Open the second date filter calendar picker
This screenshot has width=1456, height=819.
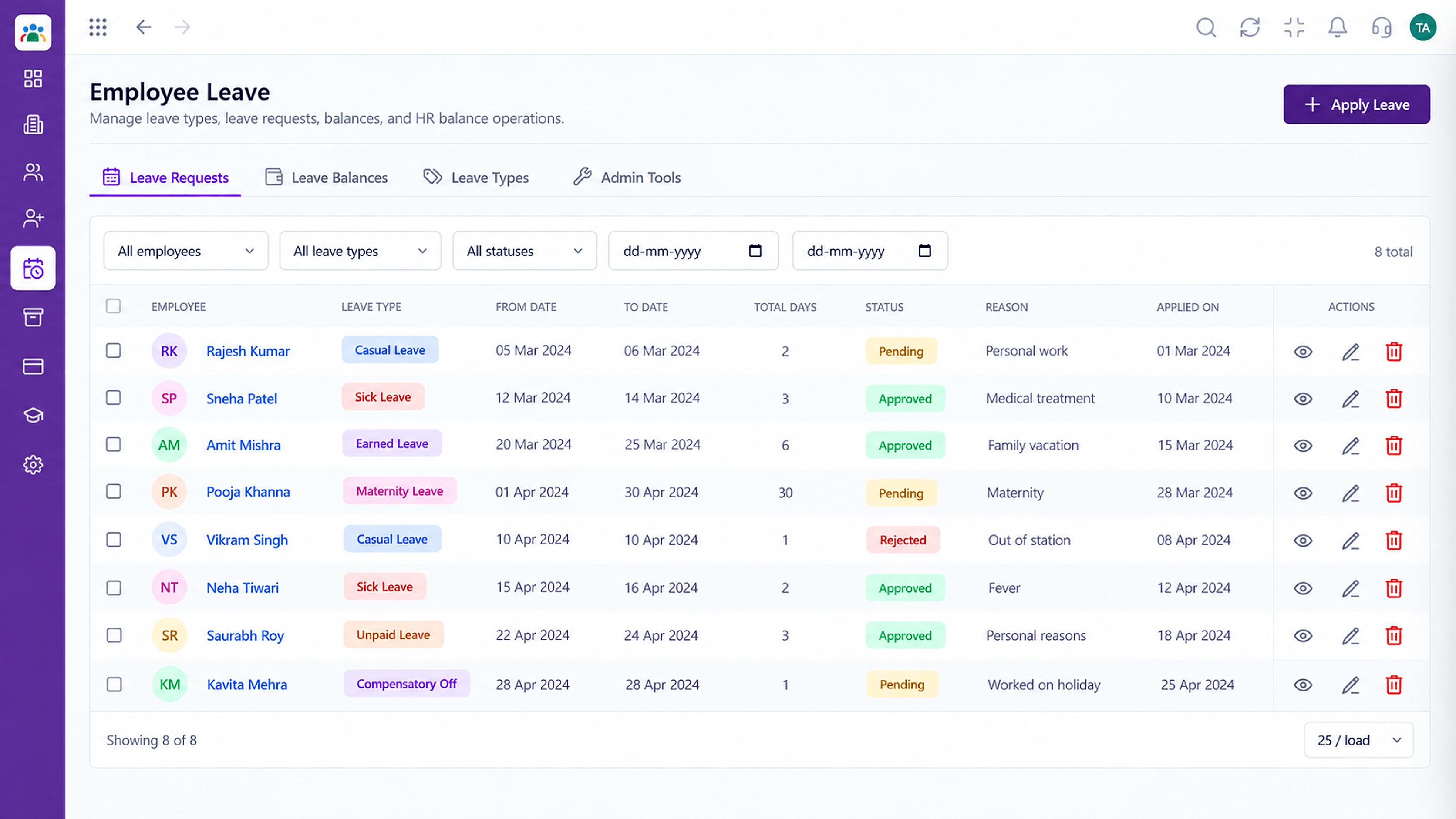click(x=925, y=250)
